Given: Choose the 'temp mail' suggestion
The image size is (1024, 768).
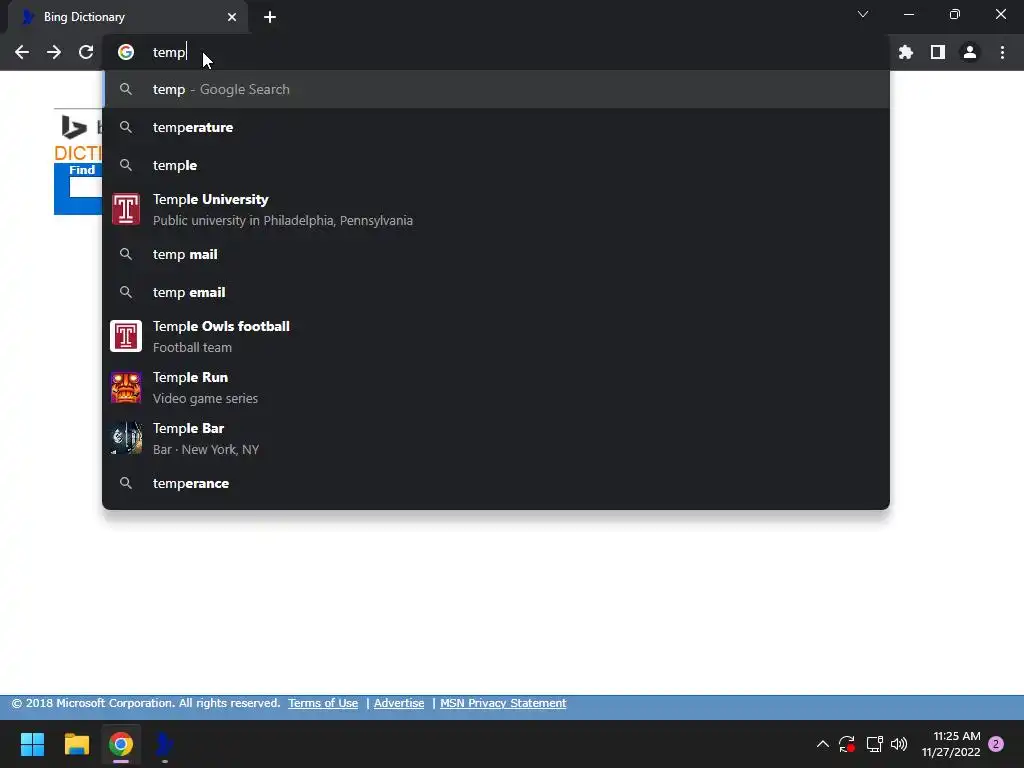Looking at the screenshot, I should 496,254.
